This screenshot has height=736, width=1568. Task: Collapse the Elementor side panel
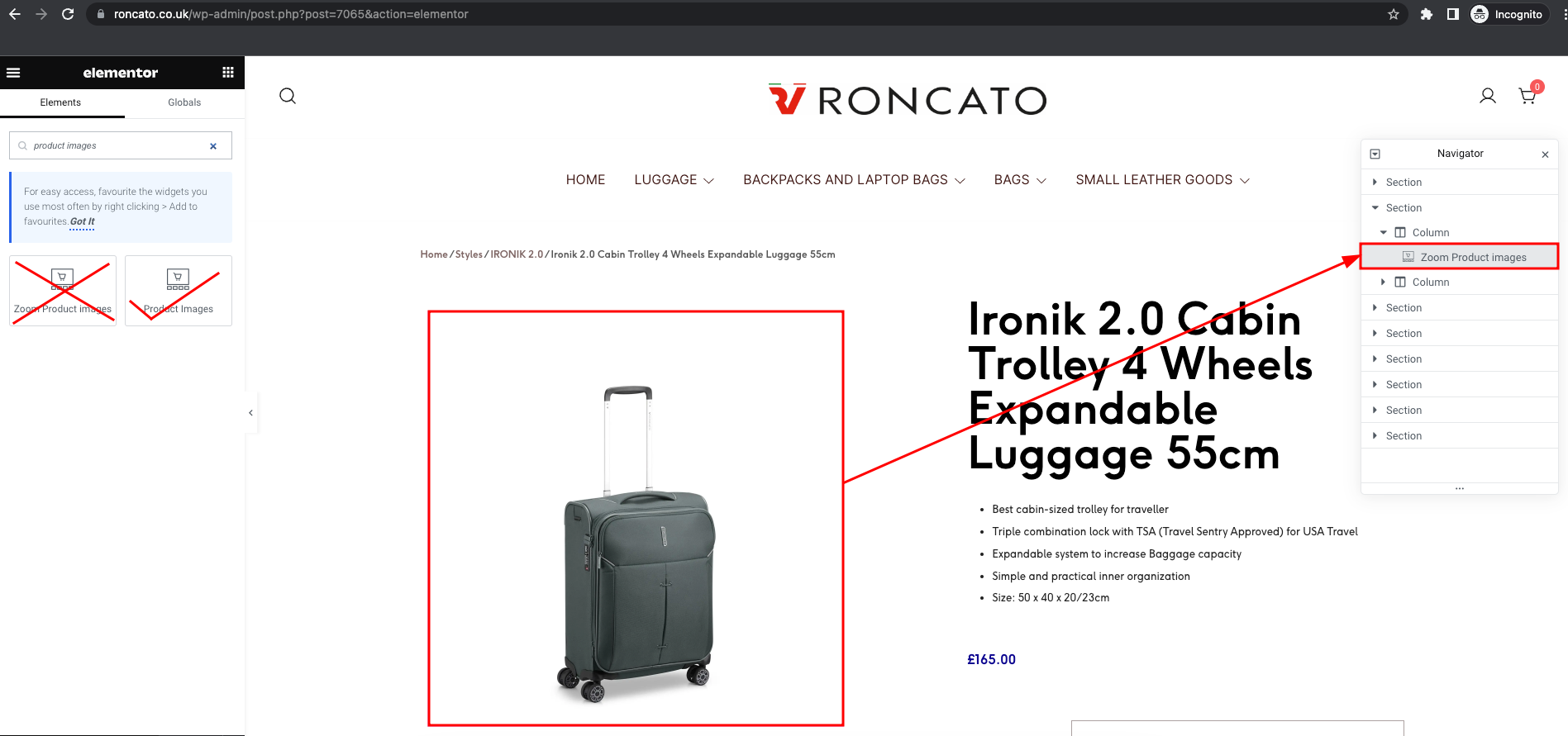pyautogui.click(x=250, y=412)
